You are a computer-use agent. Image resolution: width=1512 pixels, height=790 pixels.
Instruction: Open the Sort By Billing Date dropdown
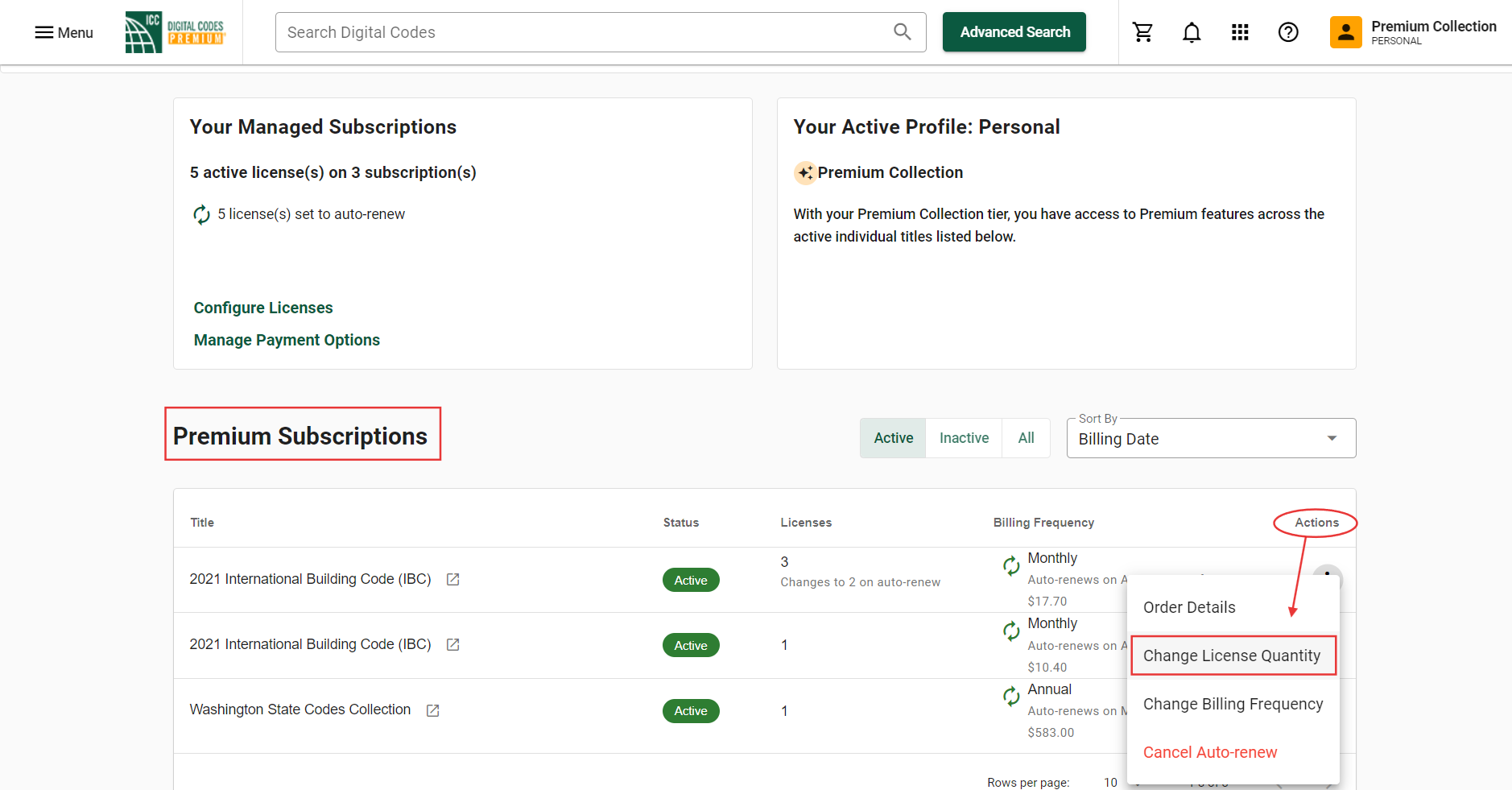click(x=1211, y=438)
